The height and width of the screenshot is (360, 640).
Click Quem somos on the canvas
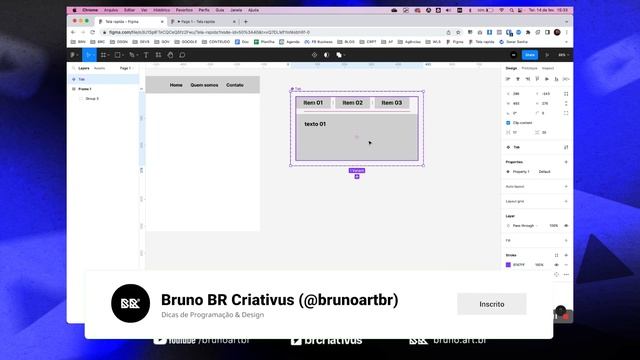(x=204, y=85)
